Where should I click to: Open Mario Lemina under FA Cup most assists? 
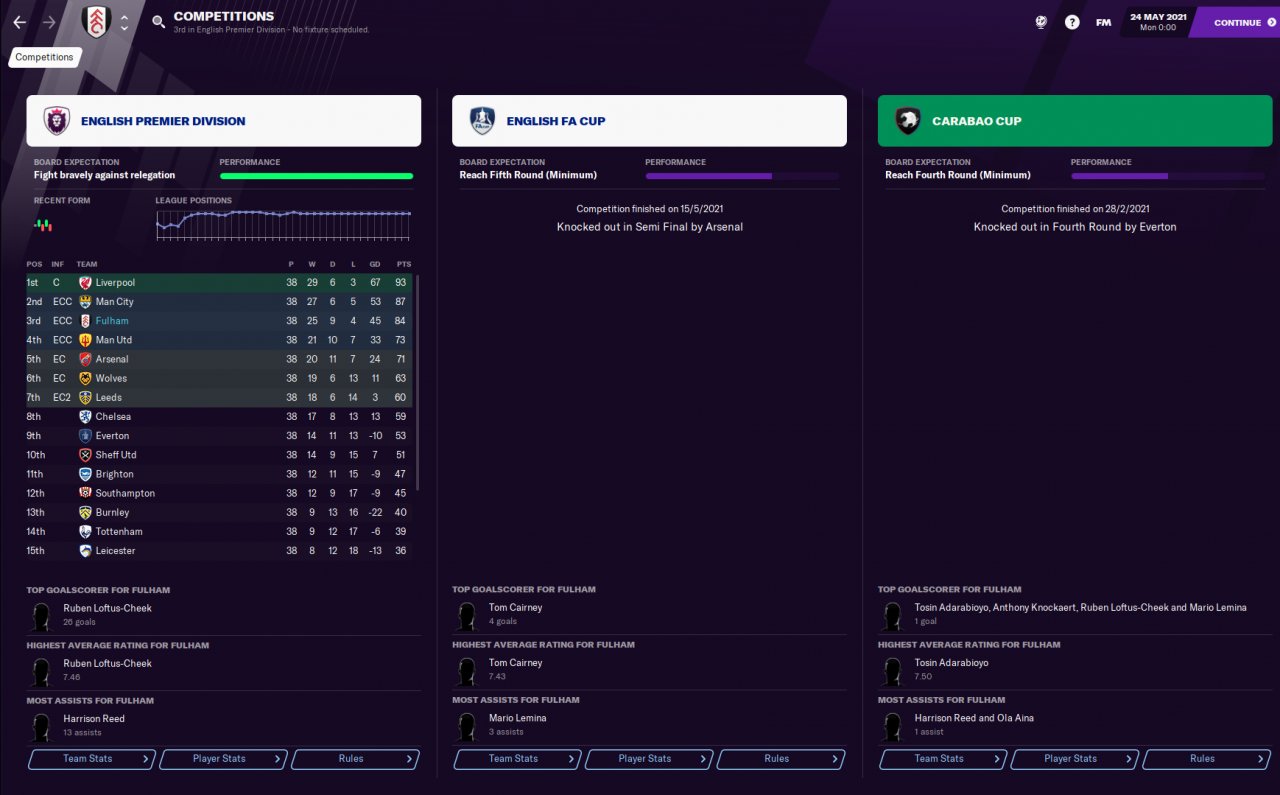click(x=518, y=719)
